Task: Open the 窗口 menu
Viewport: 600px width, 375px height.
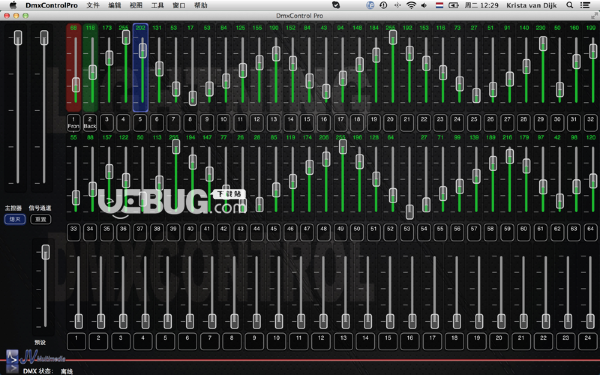Action: click(x=179, y=5)
